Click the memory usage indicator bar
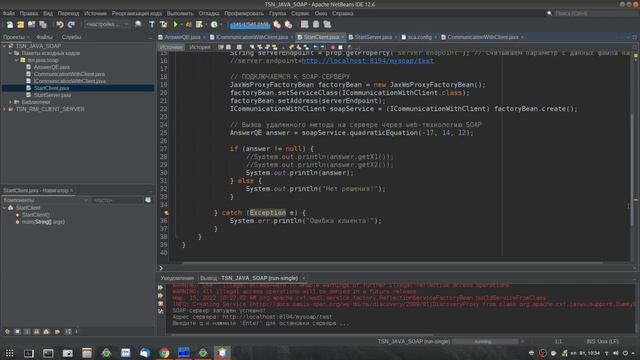640x360 pixels. pyautogui.click(x=250, y=25)
